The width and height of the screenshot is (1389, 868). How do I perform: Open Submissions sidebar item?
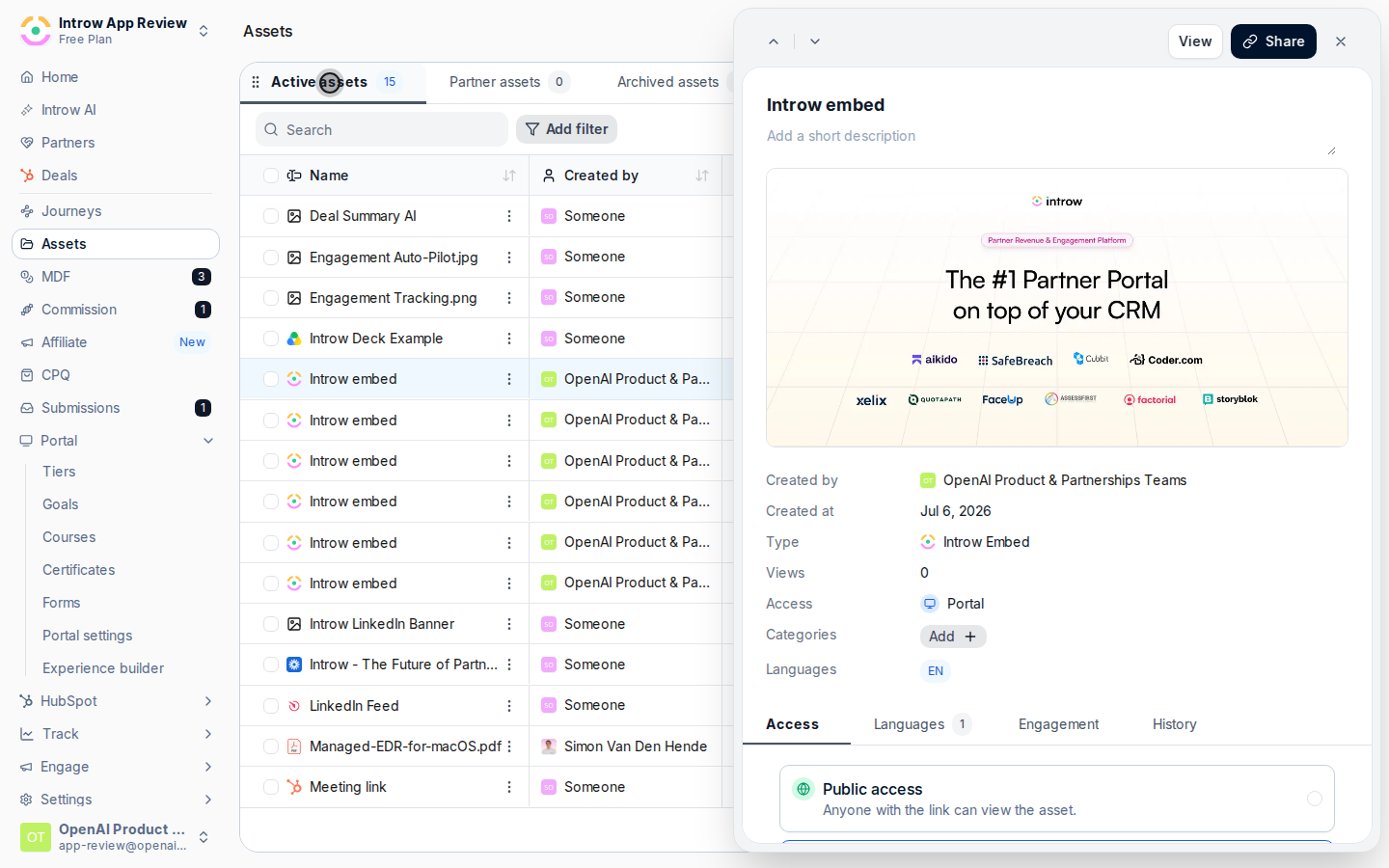[x=116, y=408]
